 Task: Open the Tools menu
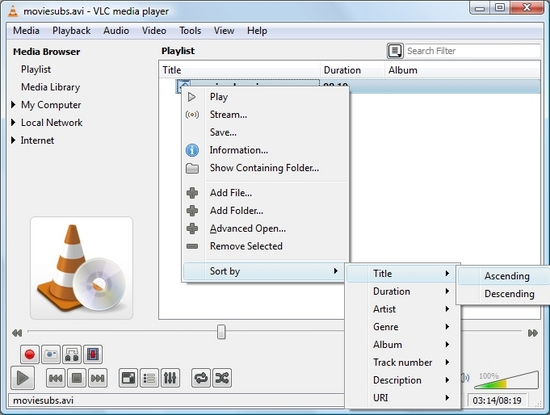(x=190, y=31)
